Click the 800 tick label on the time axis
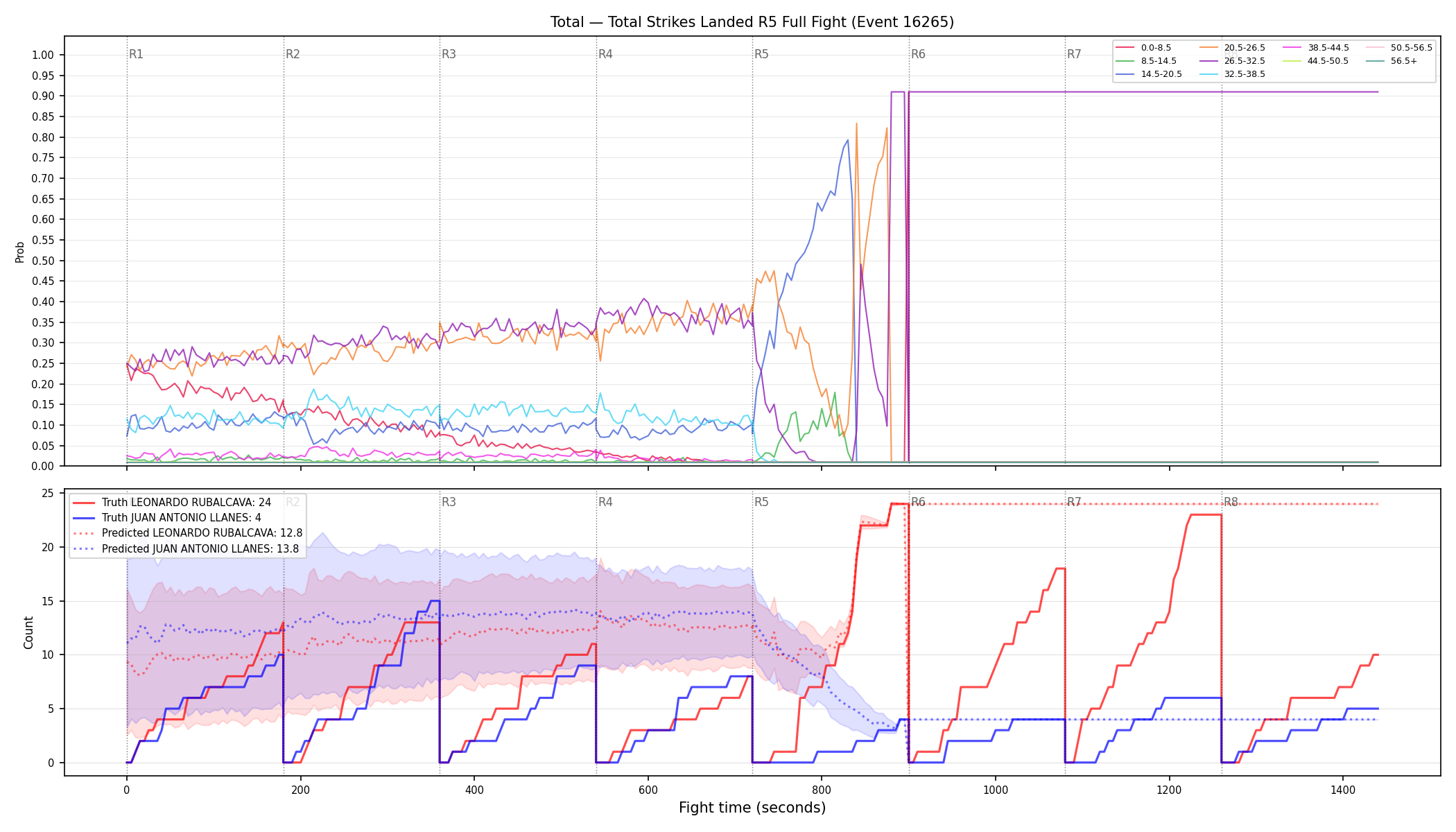This screenshot has height=832, width=1456. pyautogui.click(x=822, y=790)
